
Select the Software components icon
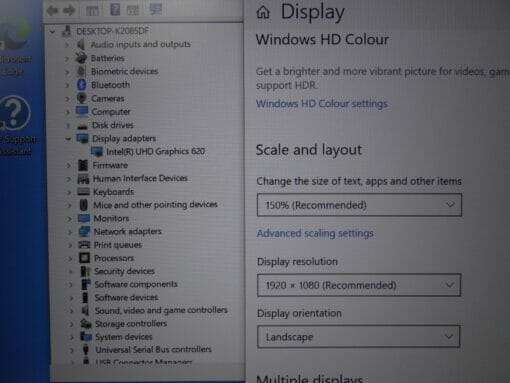86,284
